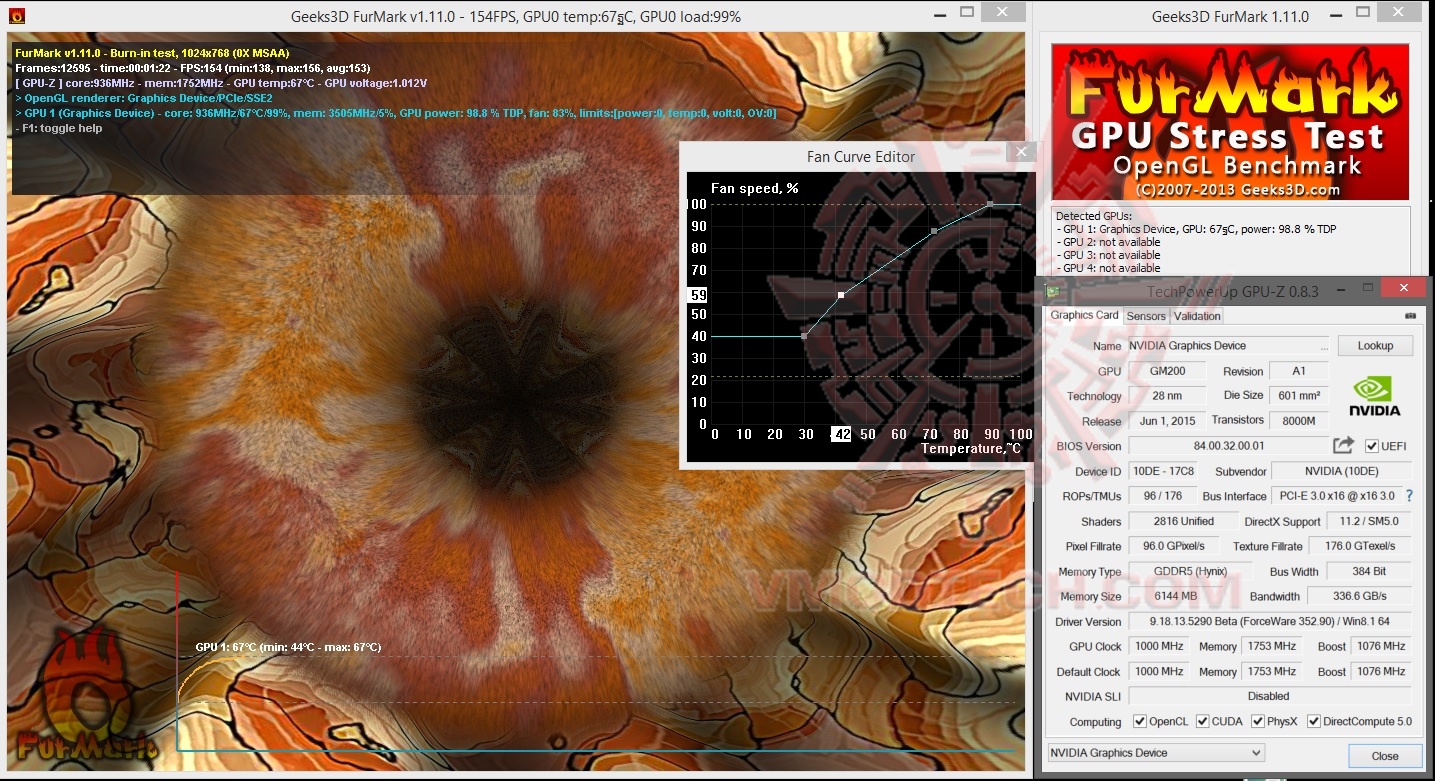Close the GPU-Z window with the red X
Screen dimensions: 1435x781
click(1403, 288)
